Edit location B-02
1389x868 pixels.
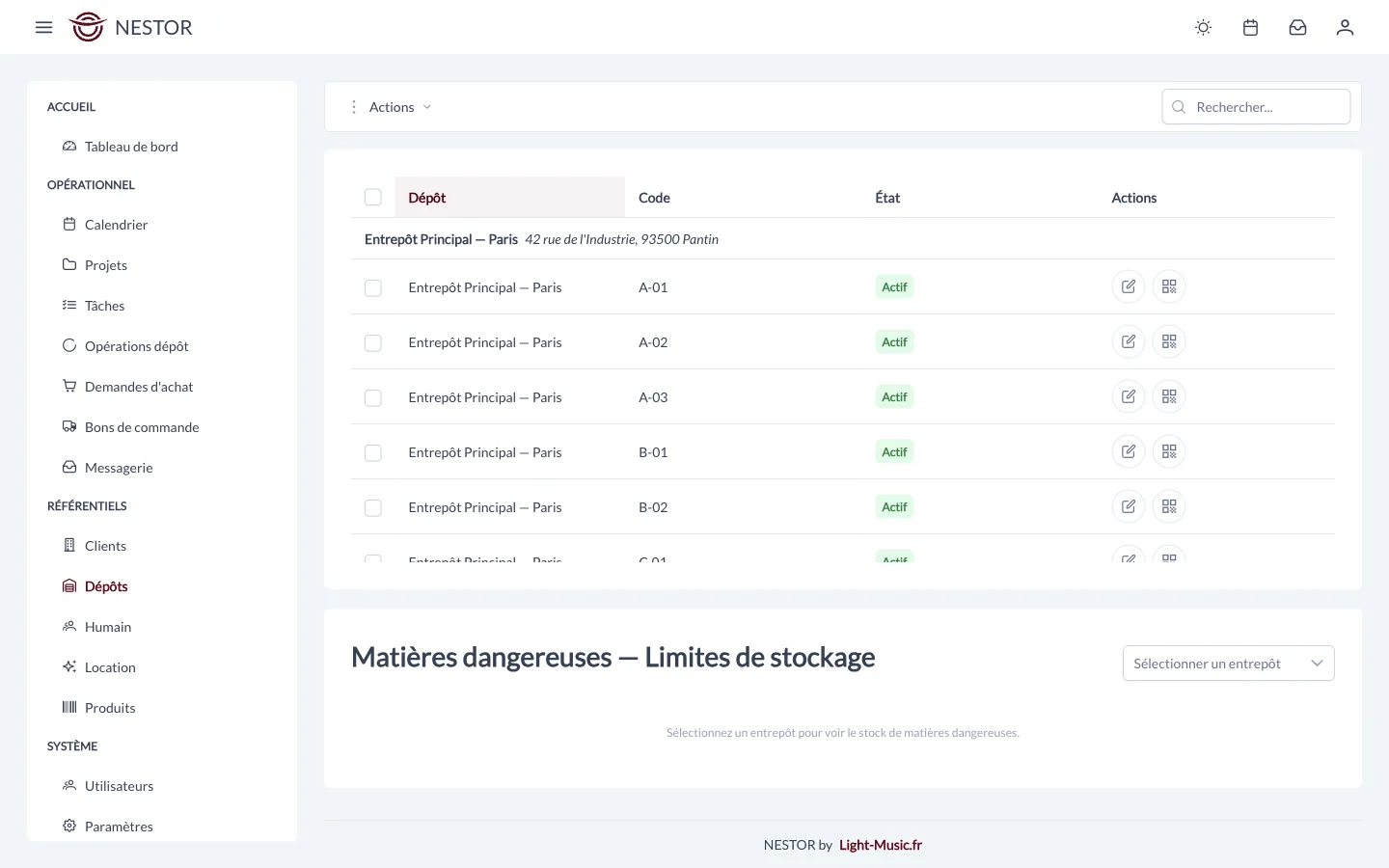coord(1129,506)
